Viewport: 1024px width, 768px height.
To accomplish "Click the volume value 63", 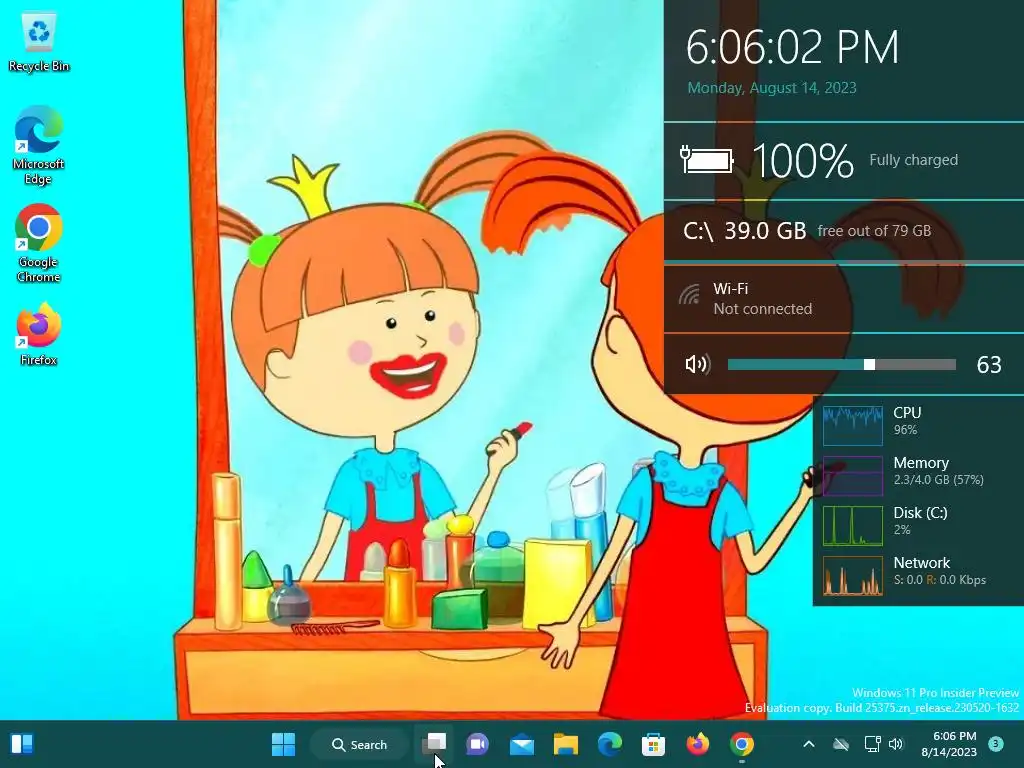I will [989, 364].
